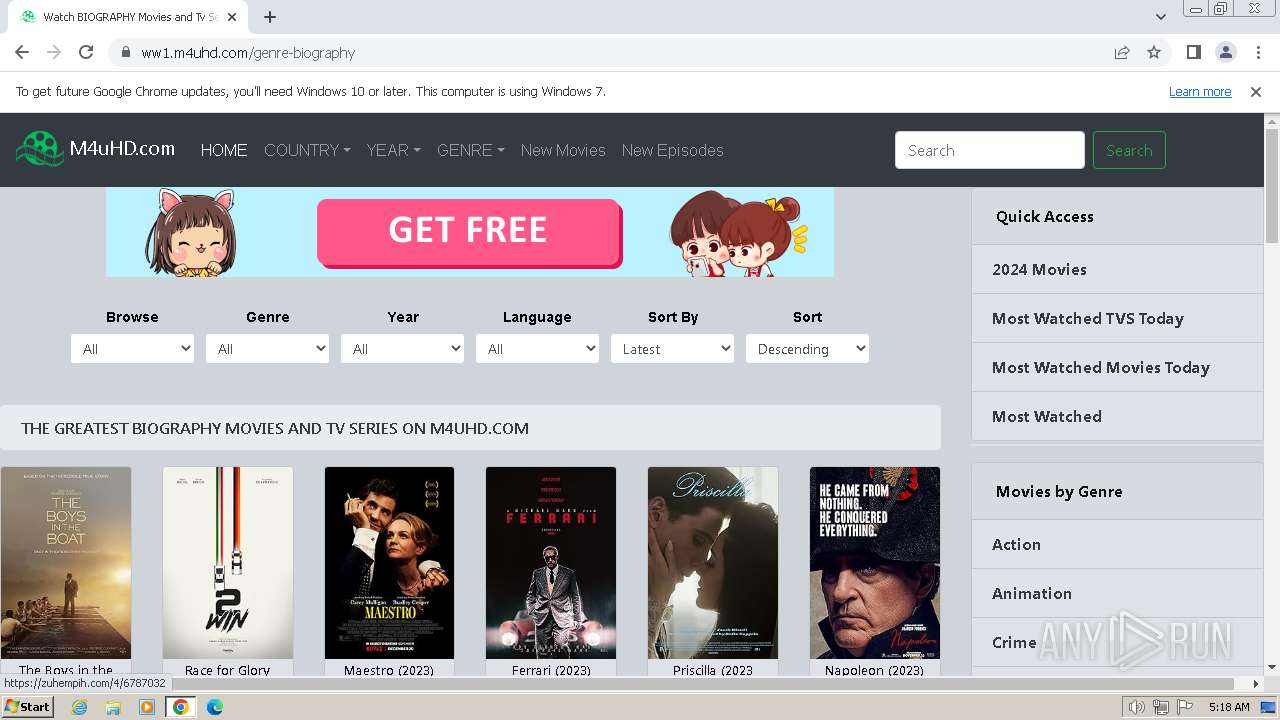
Task: Dismiss the Chrome update notification bar
Action: [1256, 91]
